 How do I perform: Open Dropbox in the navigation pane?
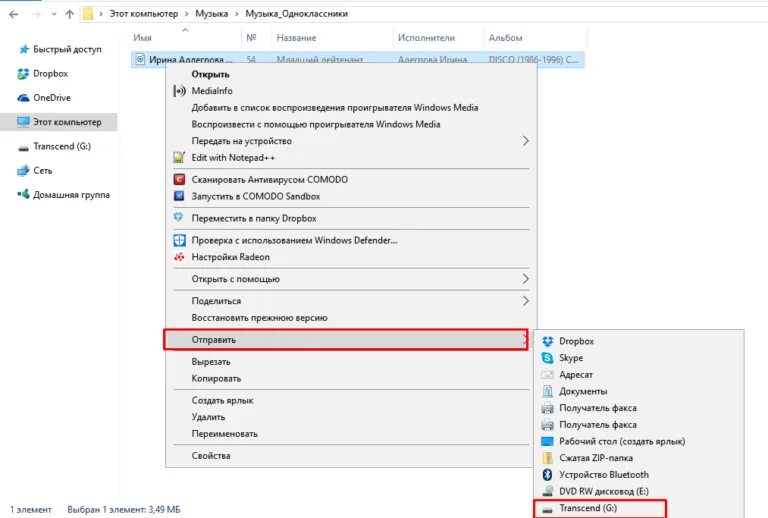pyautogui.click(x=43, y=73)
